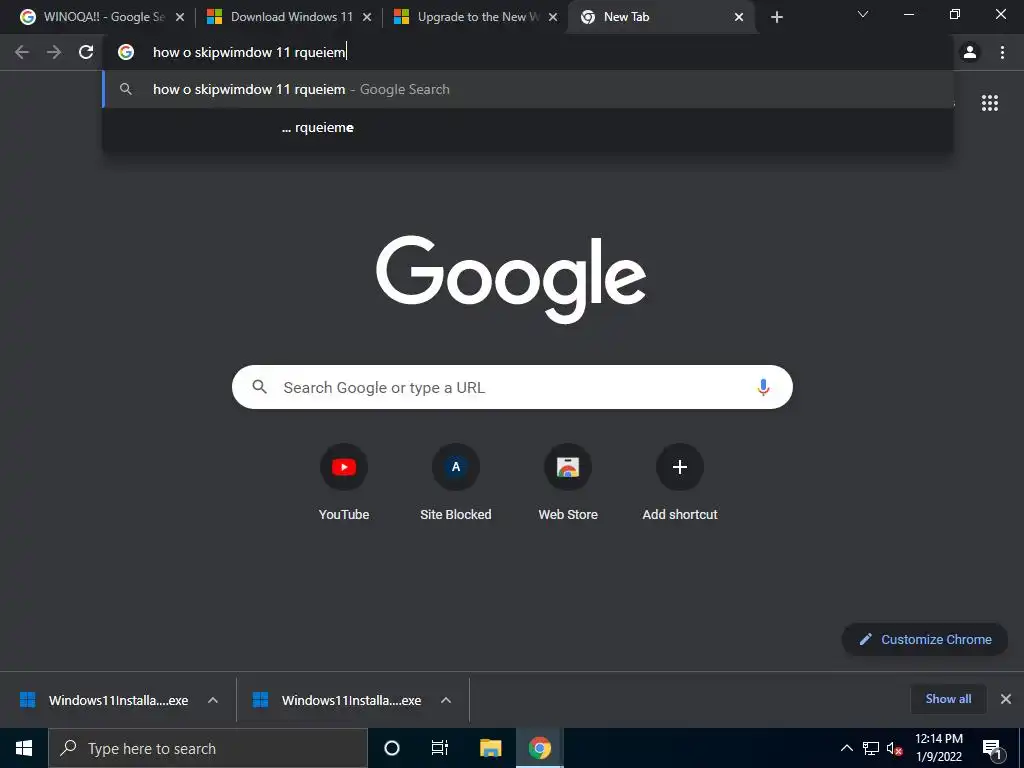Viewport: 1024px width, 768px height.
Task: Open the Chrome profile avatar menu
Action: pos(970,52)
